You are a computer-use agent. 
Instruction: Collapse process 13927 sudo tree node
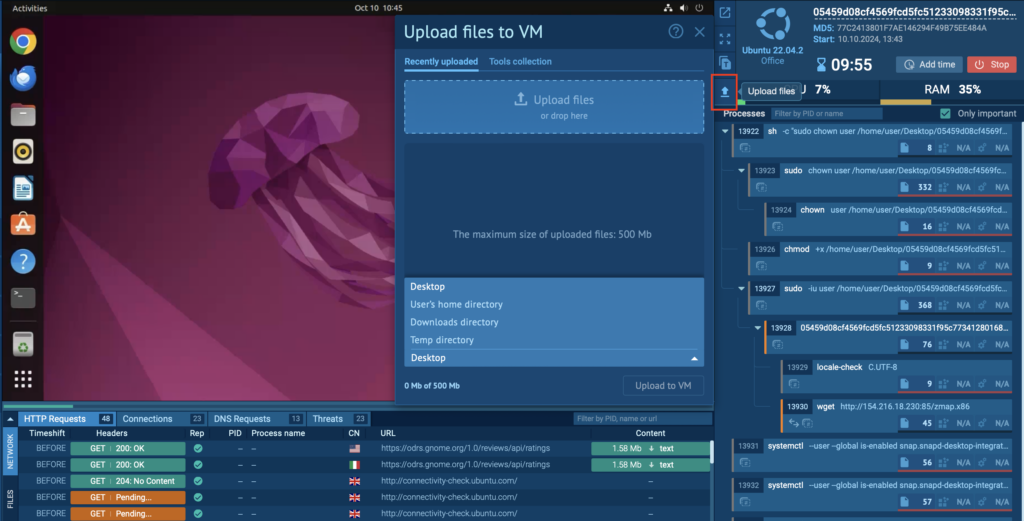[742, 289]
